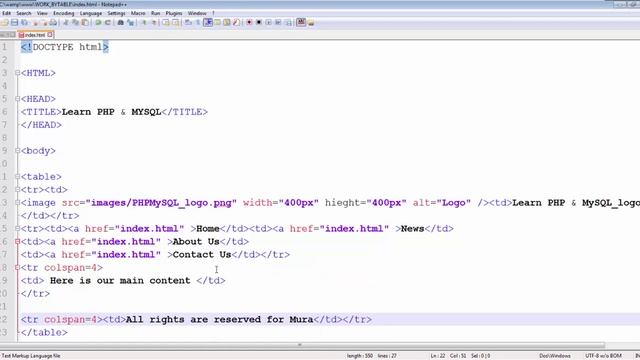640x360 pixels.
Task: Click the Zoom In toolbar icon
Action: click(144, 22)
